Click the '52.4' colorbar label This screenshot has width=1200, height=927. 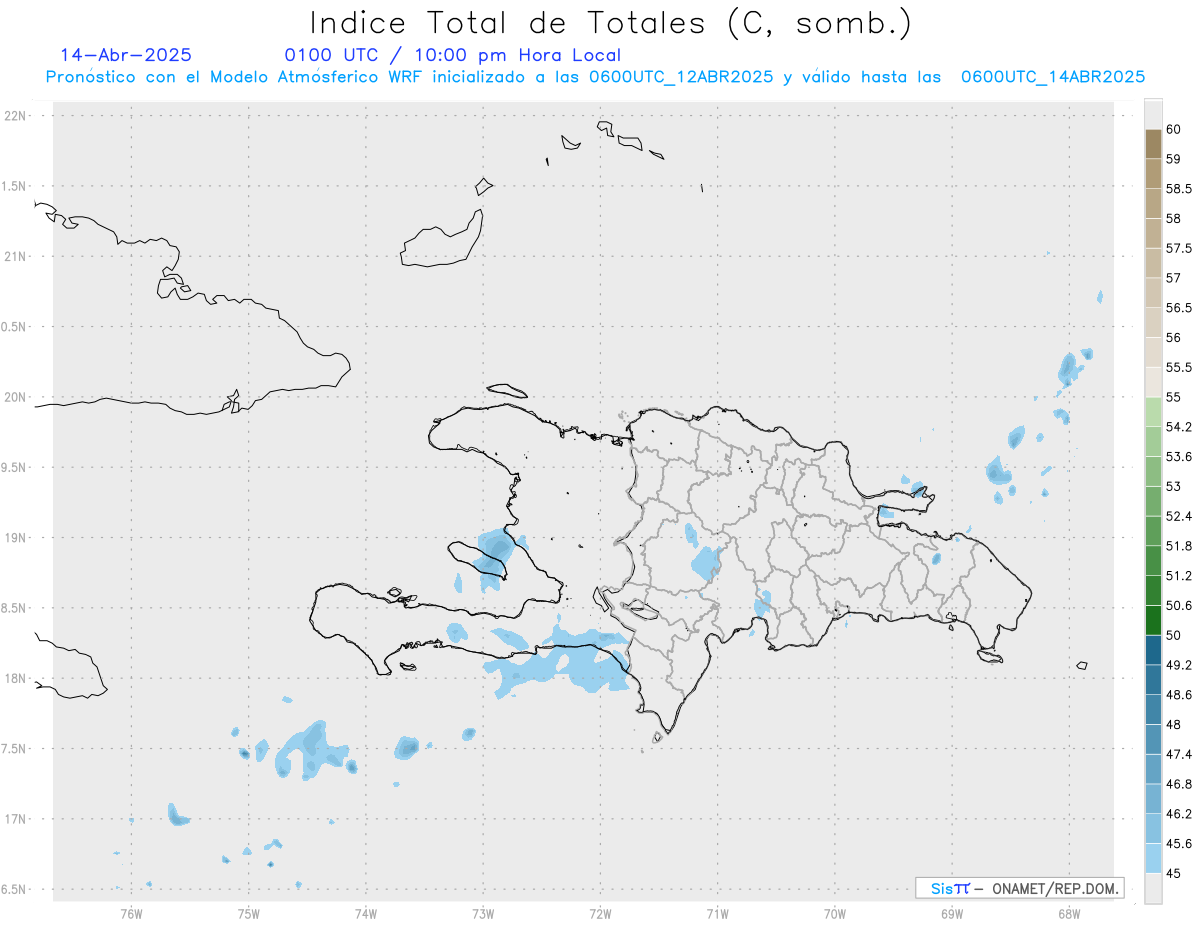[x=1179, y=516]
